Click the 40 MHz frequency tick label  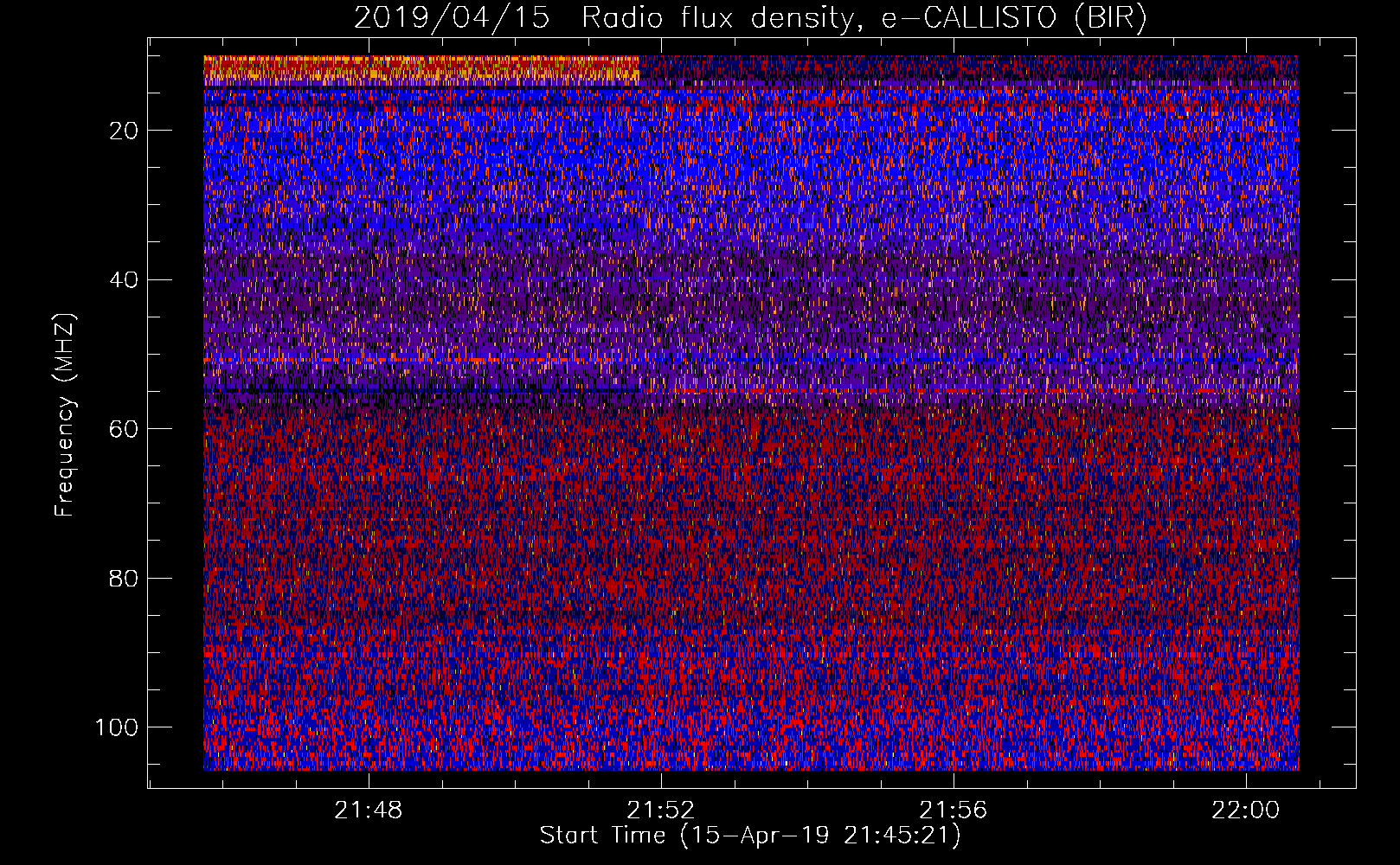(125, 280)
